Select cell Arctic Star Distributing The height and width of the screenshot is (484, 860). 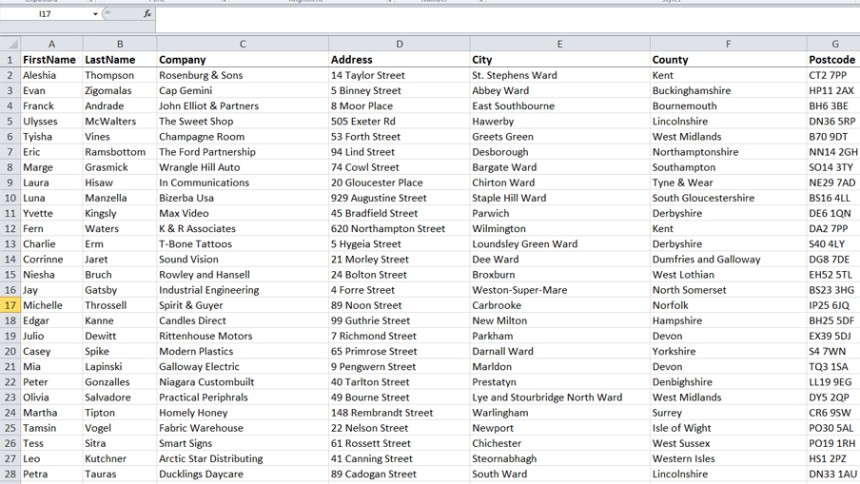(x=242, y=459)
